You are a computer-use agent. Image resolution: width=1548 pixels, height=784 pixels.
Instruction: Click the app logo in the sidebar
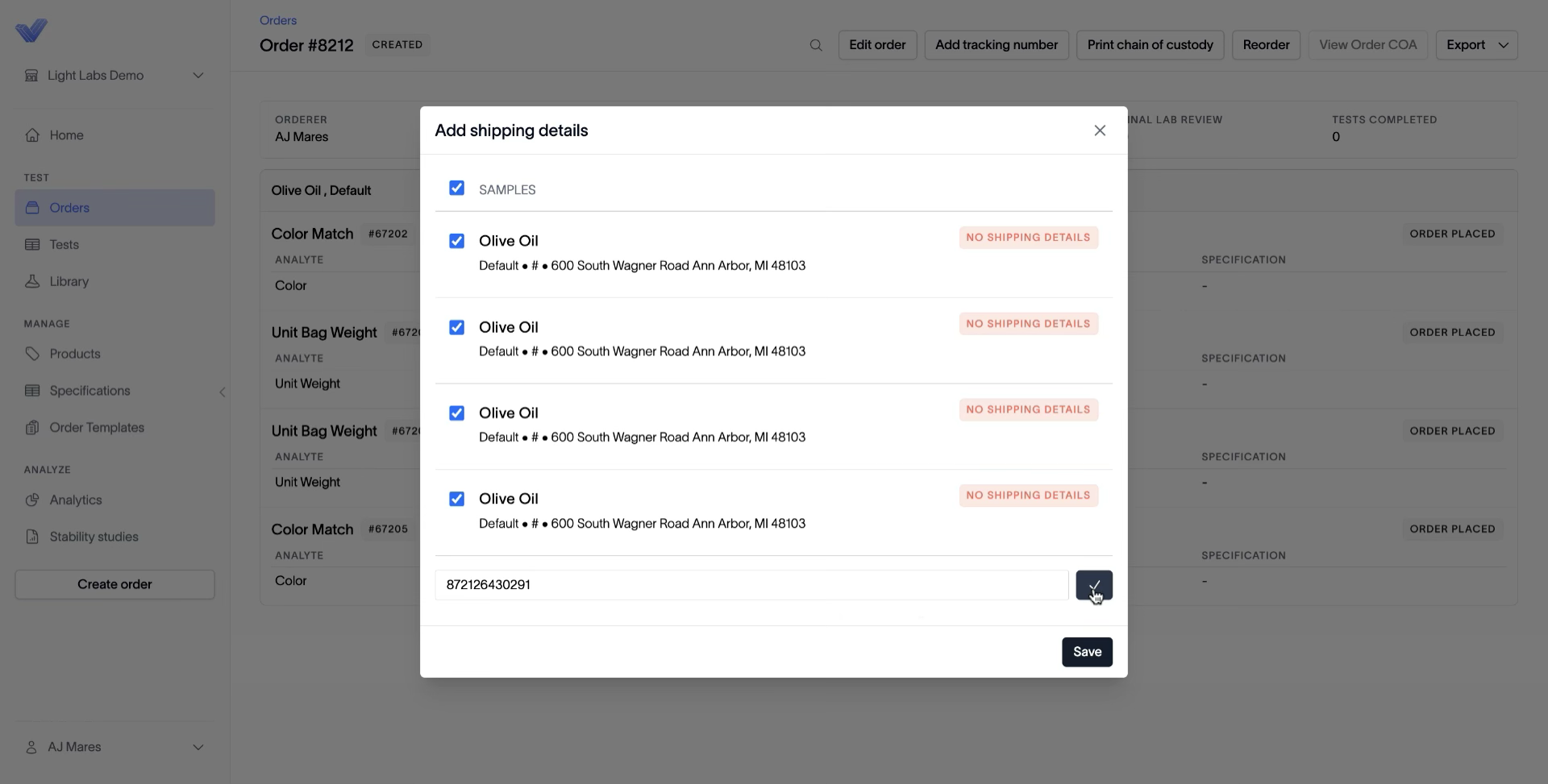pos(31,31)
